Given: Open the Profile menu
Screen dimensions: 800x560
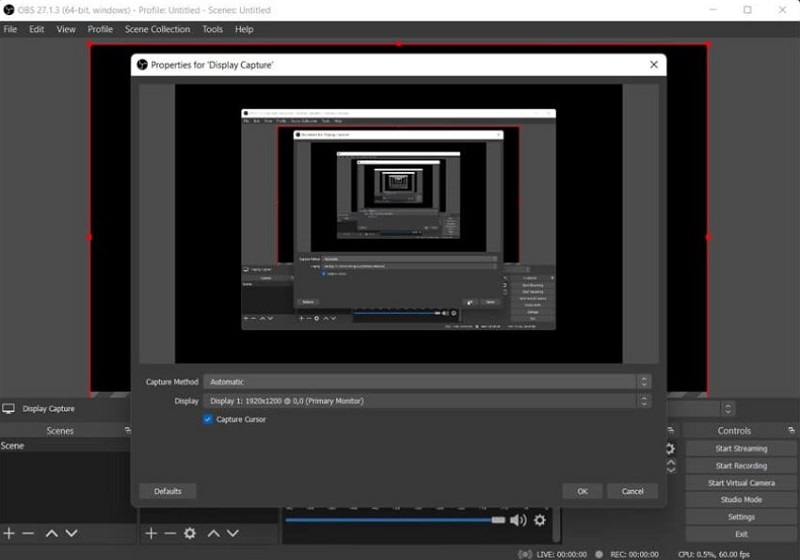Looking at the screenshot, I should click(x=100, y=29).
